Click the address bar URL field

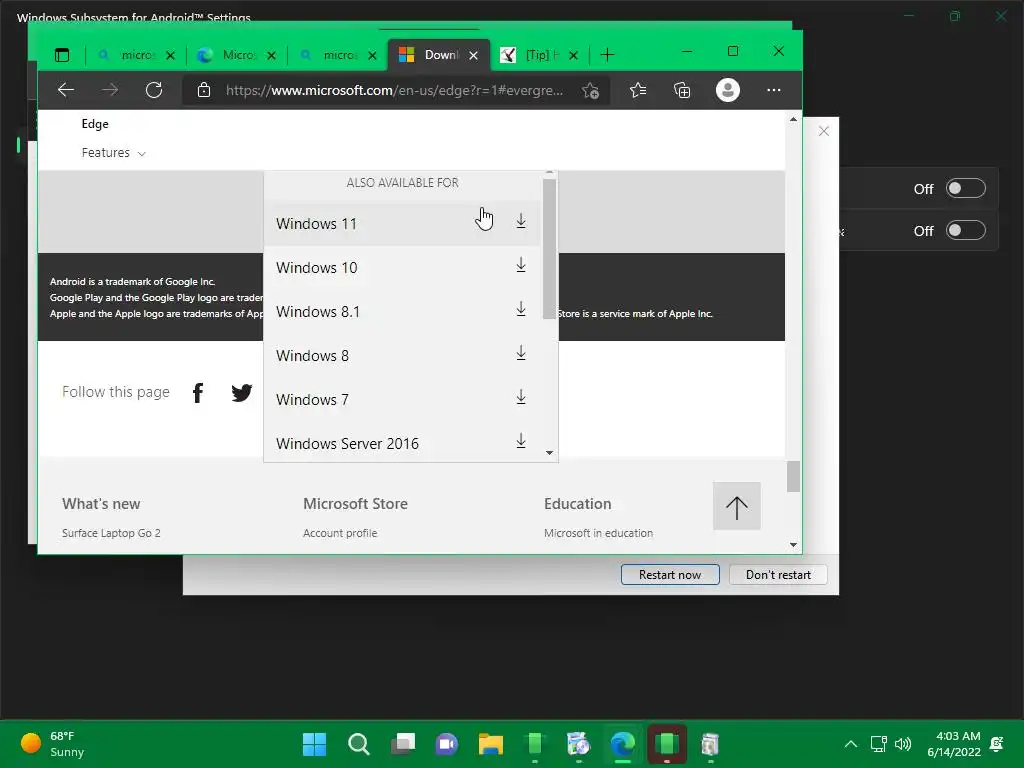tap(394, 90)
